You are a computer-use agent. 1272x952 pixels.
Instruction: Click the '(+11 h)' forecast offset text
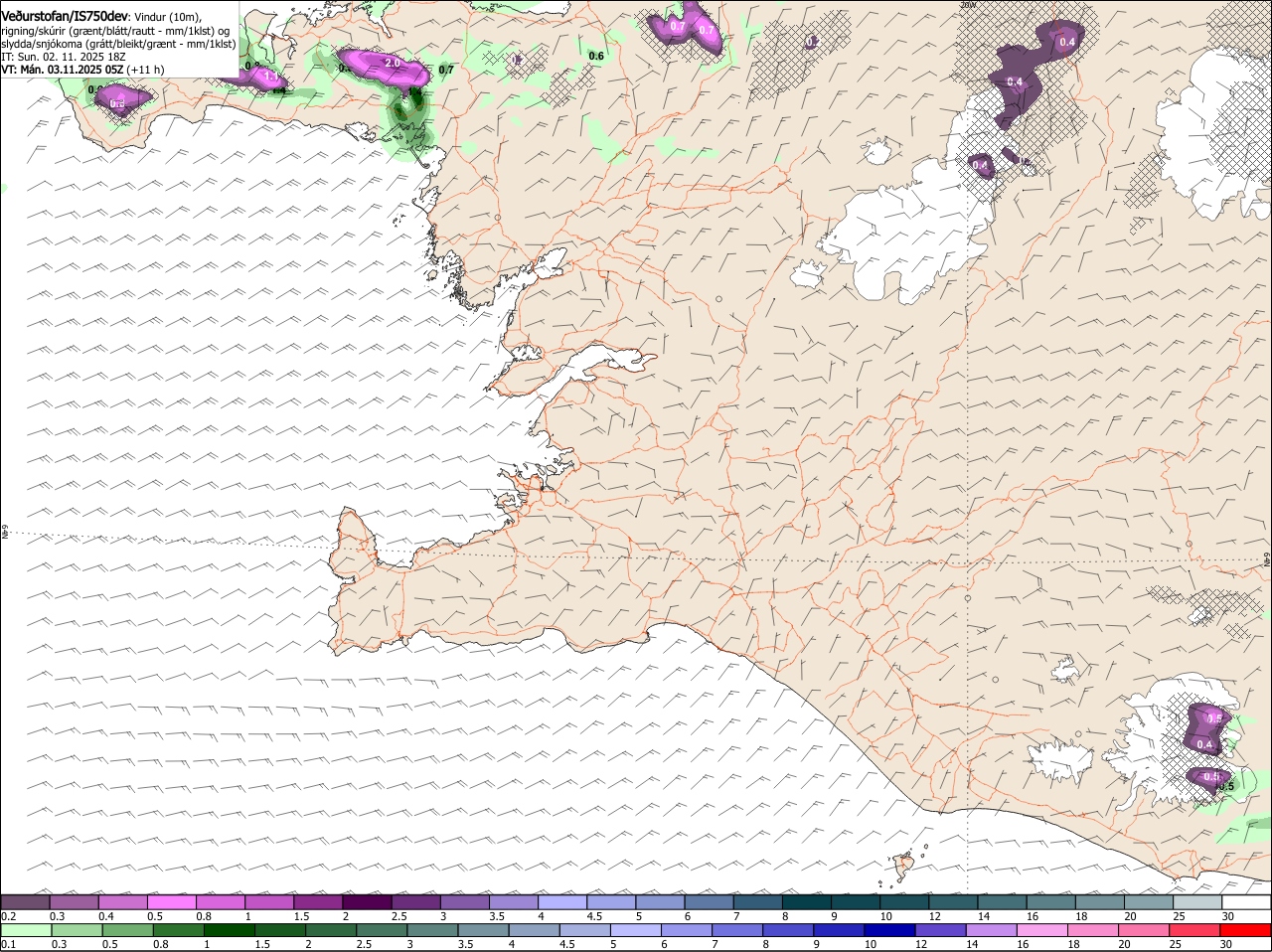[146, 70]
